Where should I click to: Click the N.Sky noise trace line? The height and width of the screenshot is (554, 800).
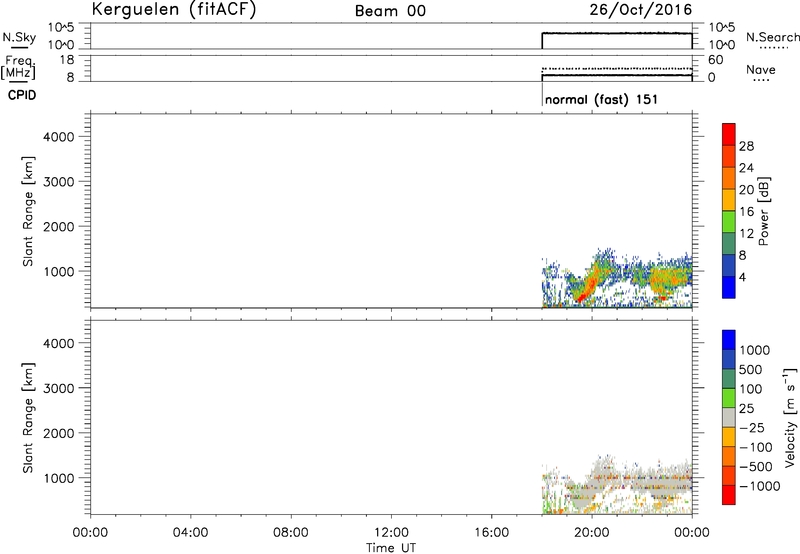[617, 33]
